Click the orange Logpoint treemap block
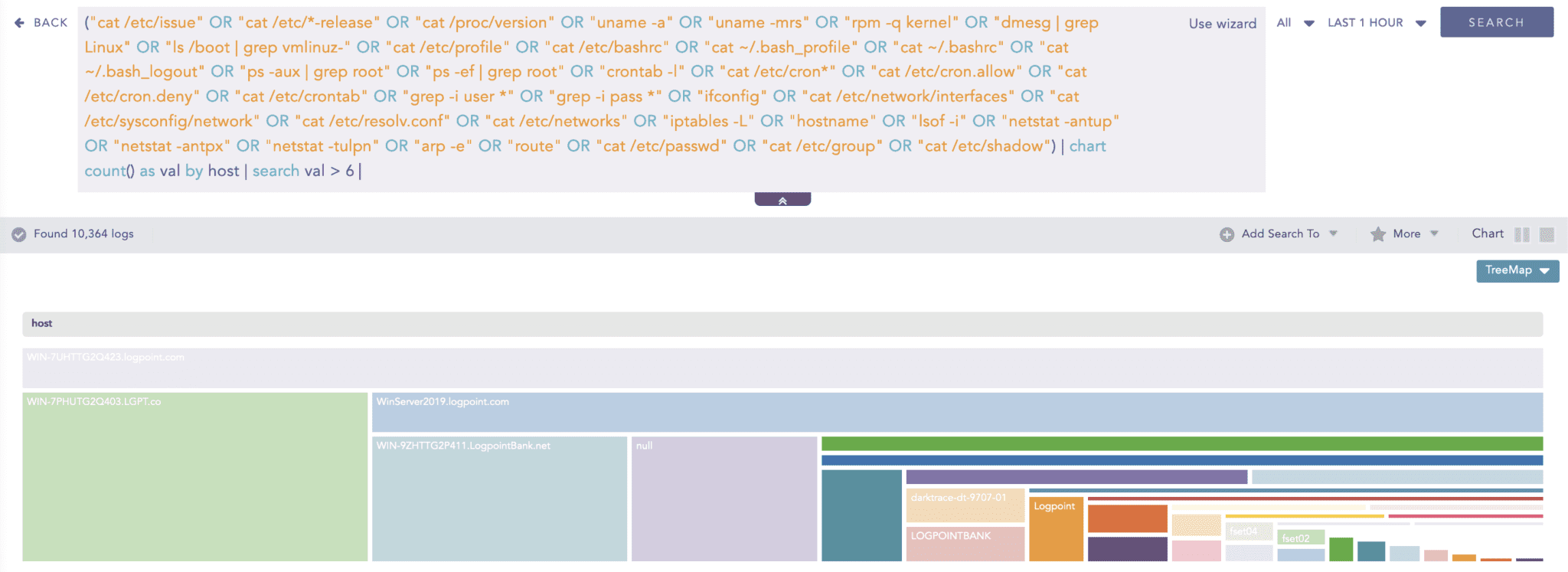The image size is (1568, 572). tap(1056, 529)
